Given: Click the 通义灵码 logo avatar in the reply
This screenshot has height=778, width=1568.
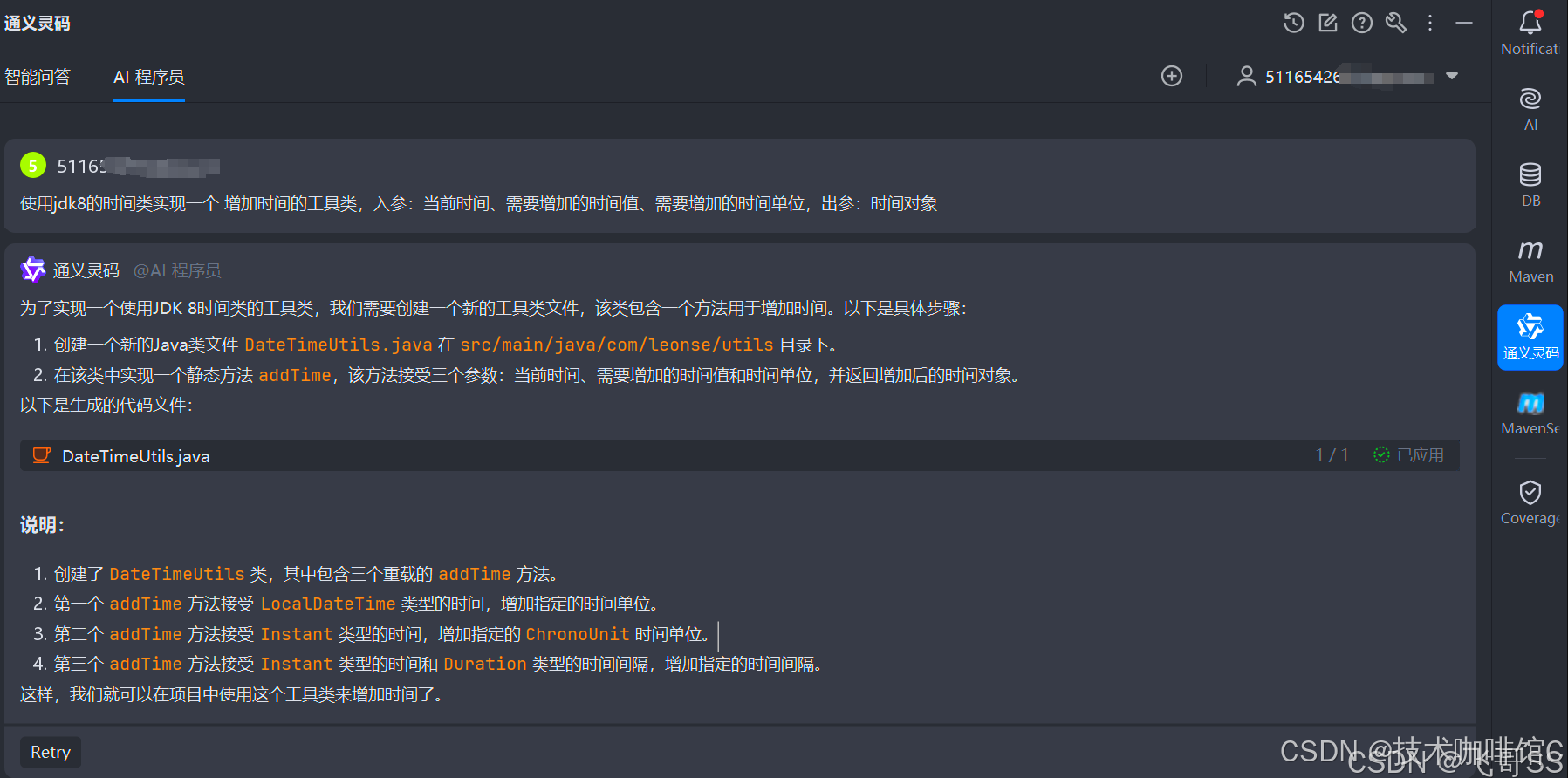Looking at the screenshot, I should point(33,270).
